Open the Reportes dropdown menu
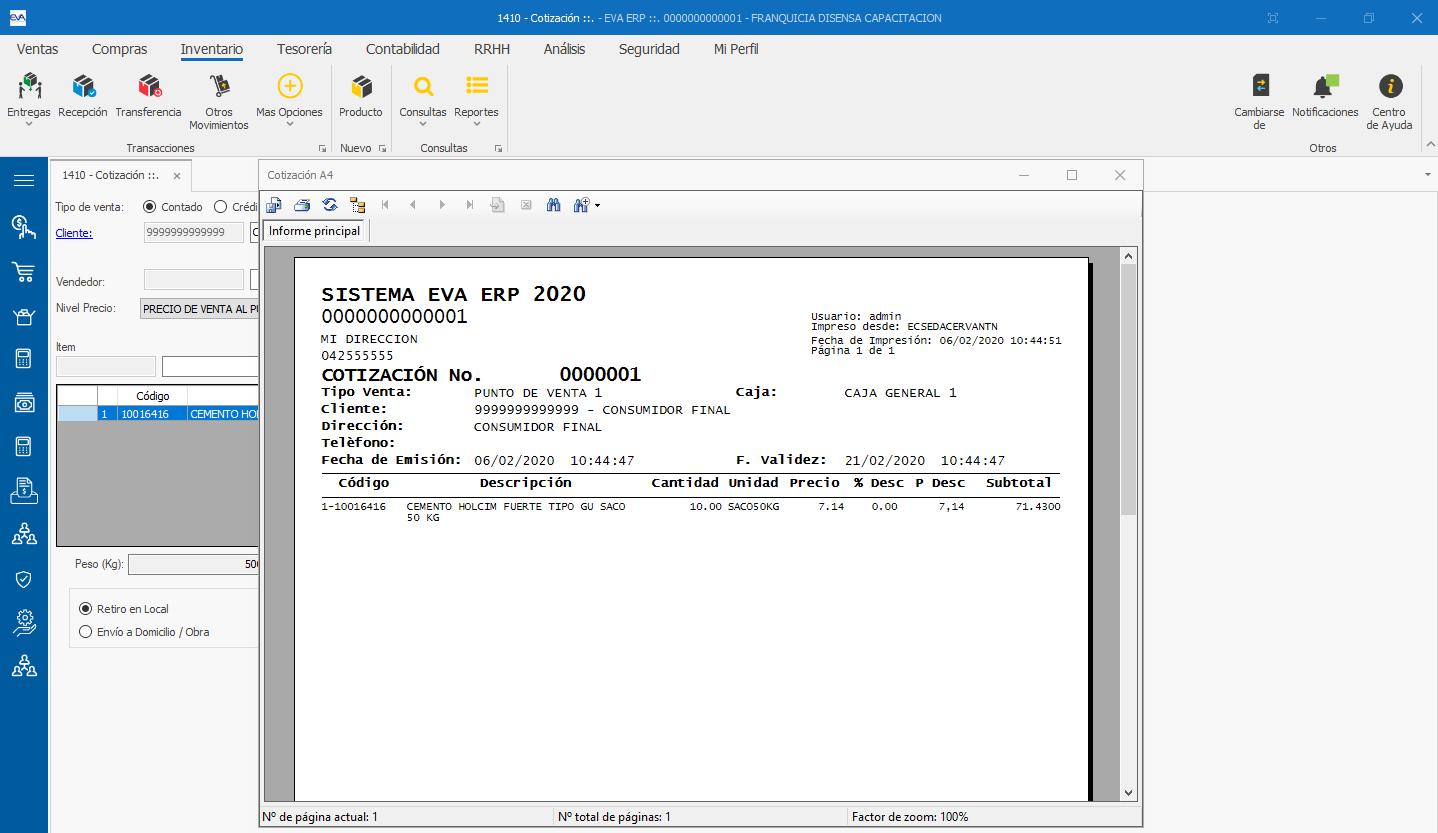This screenshot has width=1438, height=833. coord(476,124)
